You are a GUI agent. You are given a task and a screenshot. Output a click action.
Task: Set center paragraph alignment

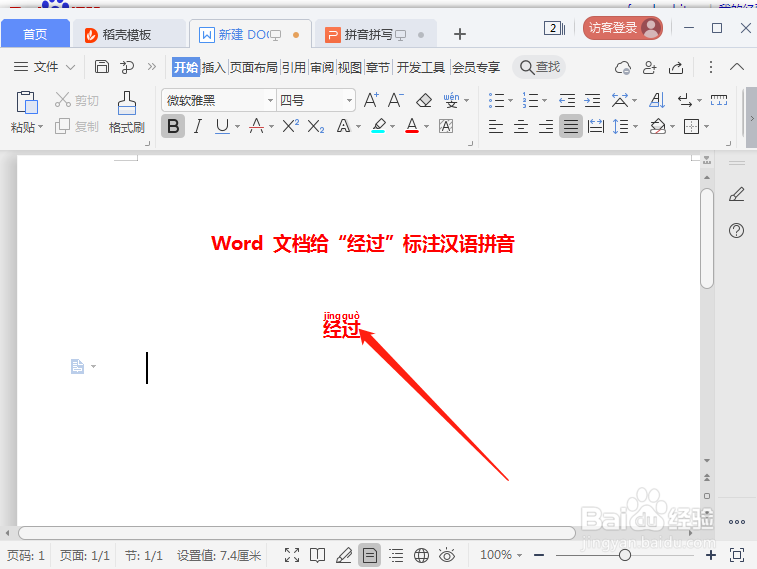tap(520, 126)
